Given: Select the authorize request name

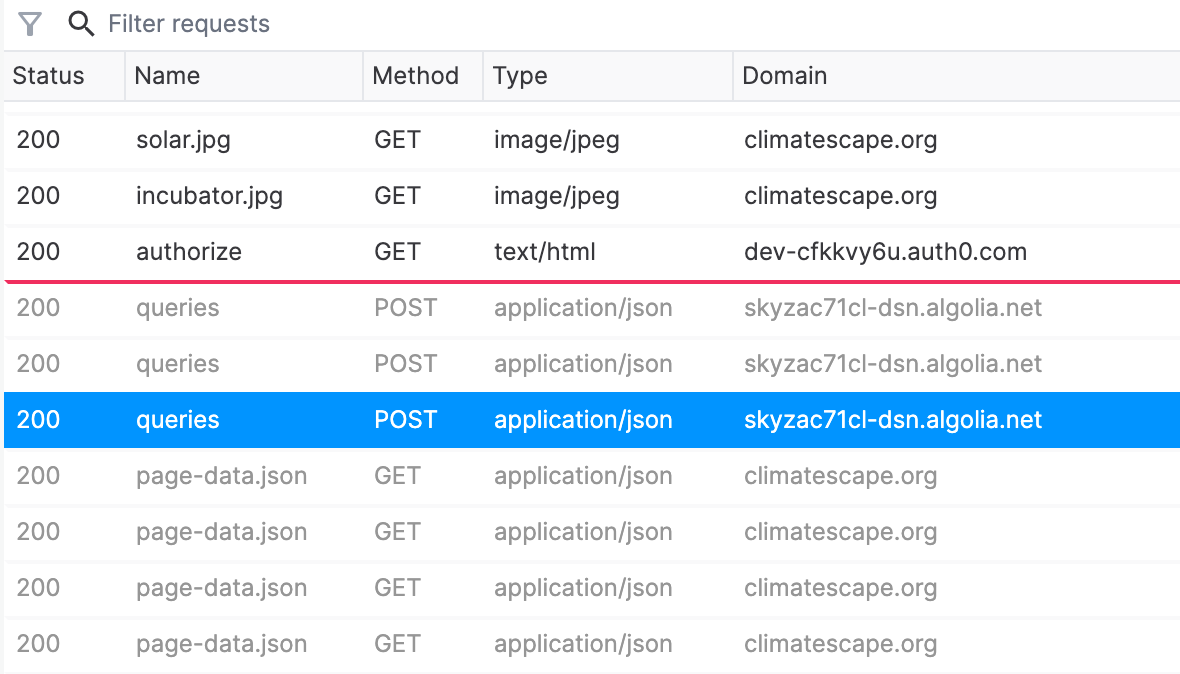Looking at the screenshot, I should coord(189,252).
